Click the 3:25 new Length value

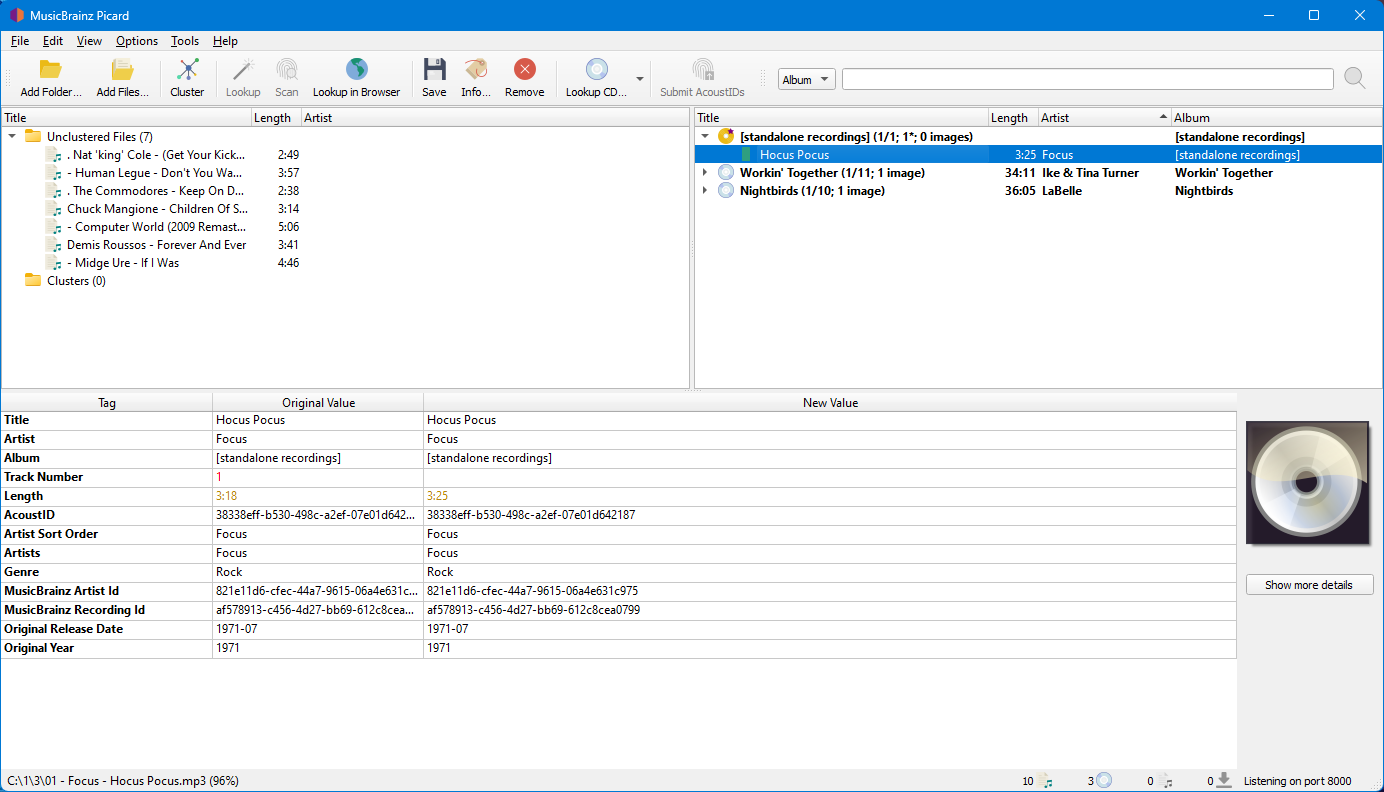point(437,495)
